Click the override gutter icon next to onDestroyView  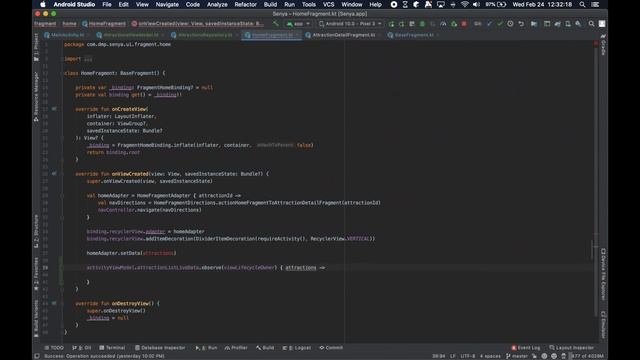pos(54,303)
